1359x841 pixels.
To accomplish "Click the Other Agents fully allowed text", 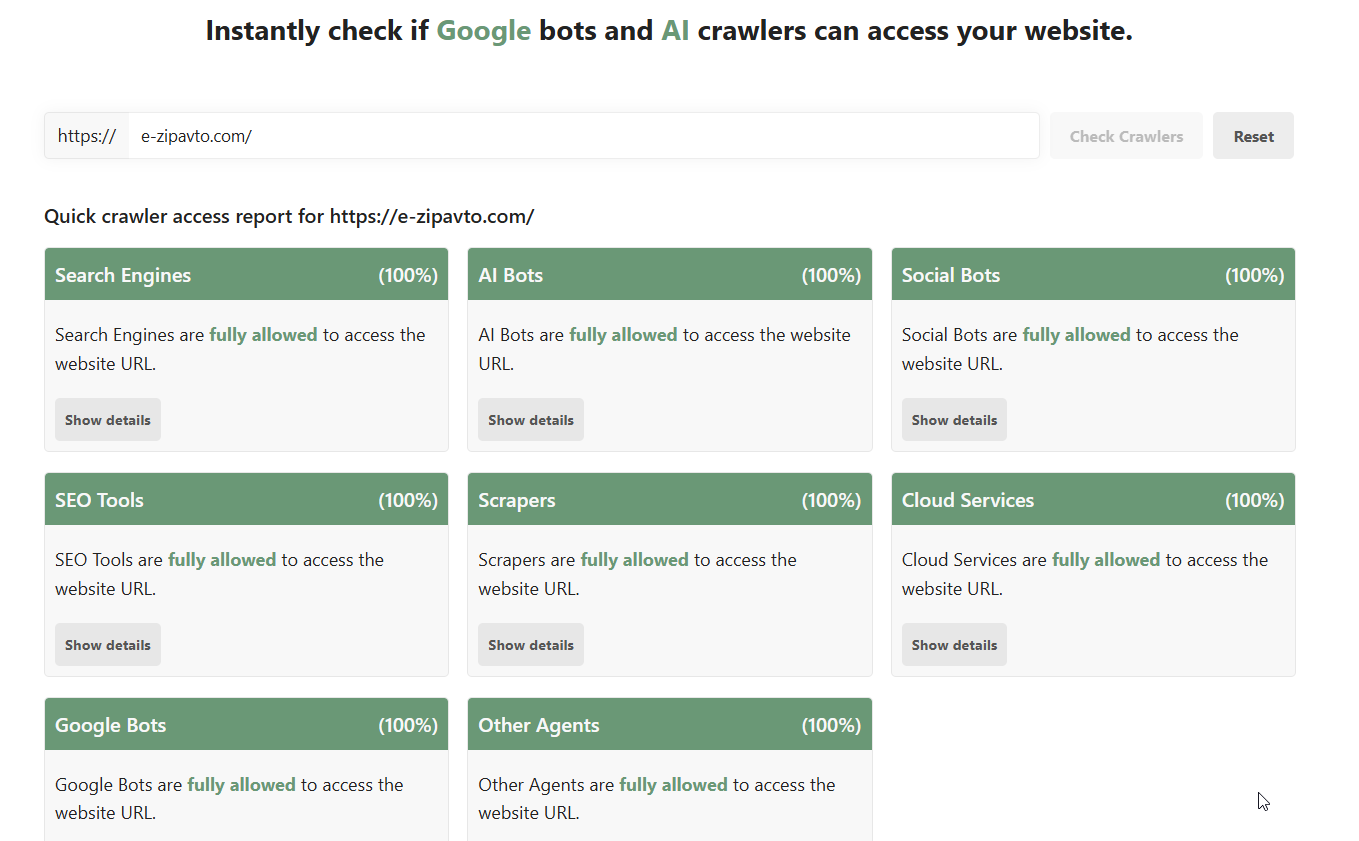I will coord(673,785).
